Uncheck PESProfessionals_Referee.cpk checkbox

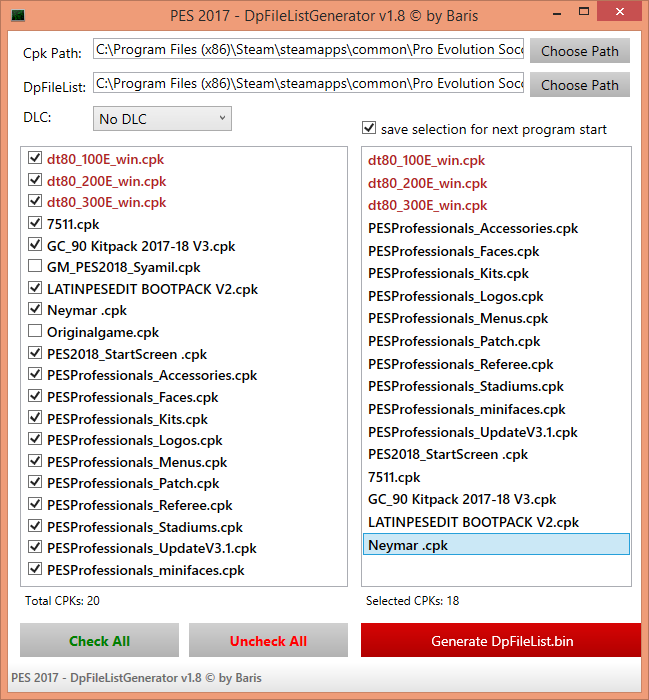(x=35, y=504)
